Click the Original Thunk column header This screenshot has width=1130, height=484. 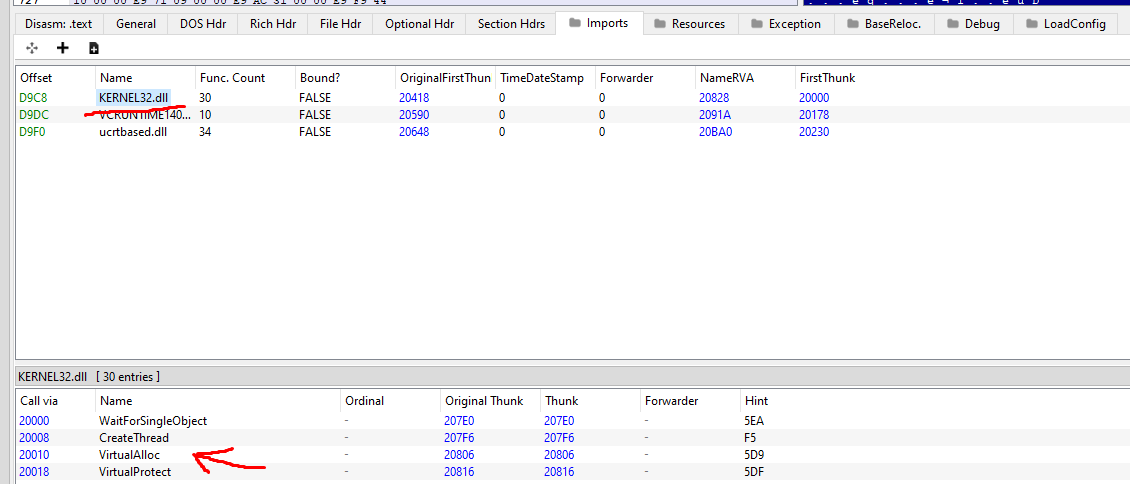coord(489,401)
